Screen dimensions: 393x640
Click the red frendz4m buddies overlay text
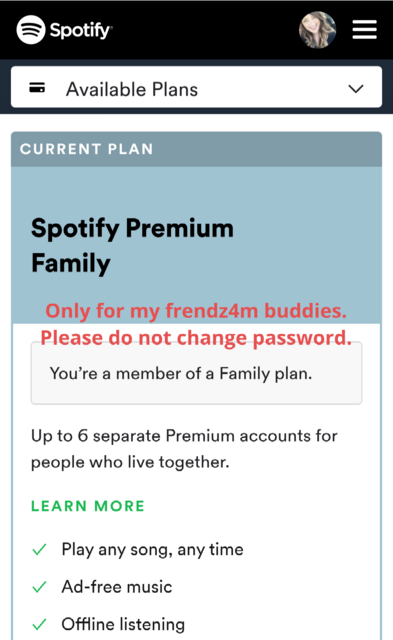(196, 311)
